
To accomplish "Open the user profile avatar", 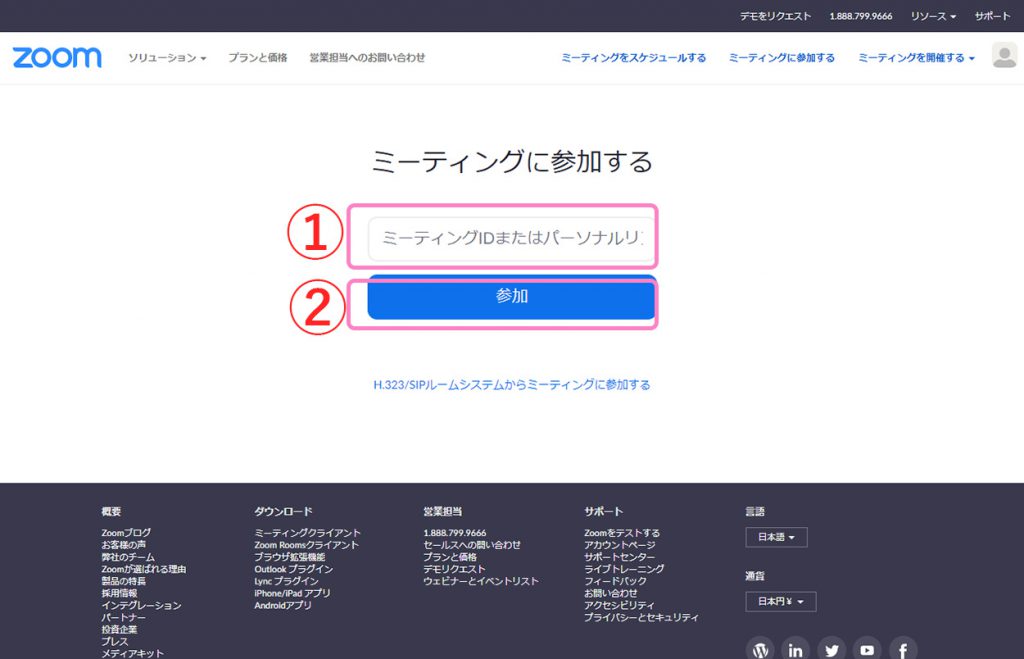I will (x=1004, y=56).
